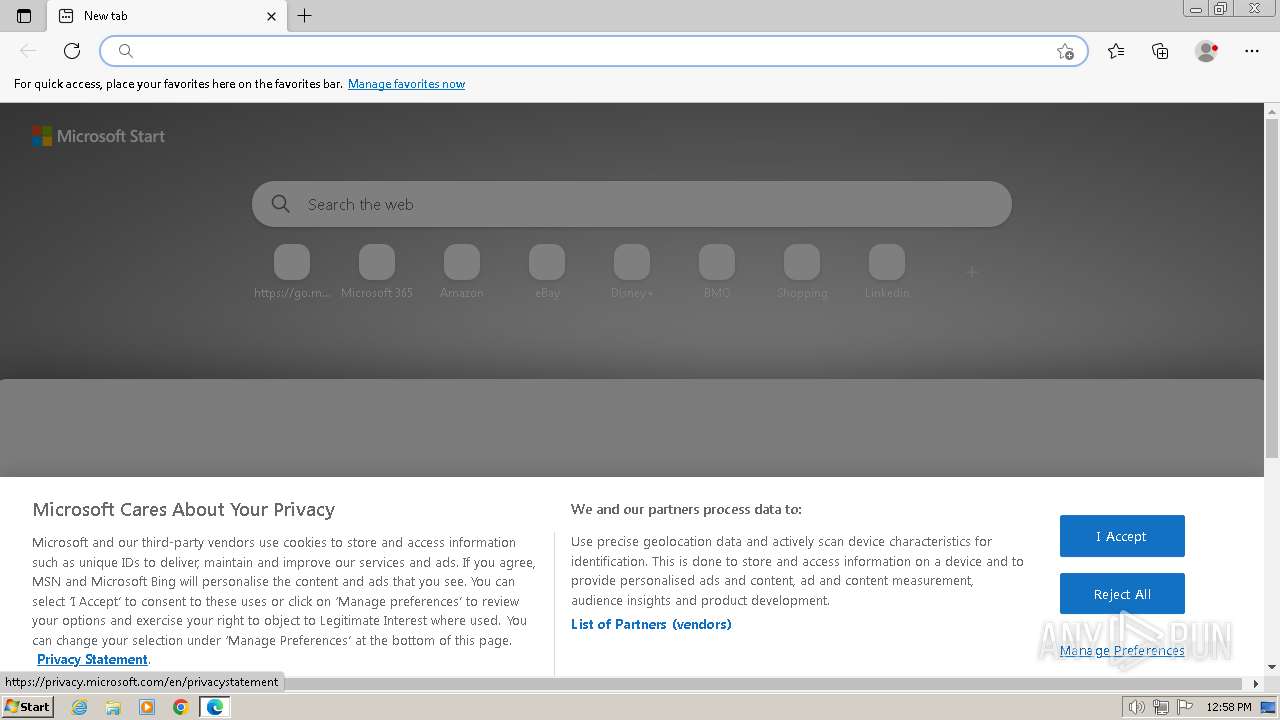Image resolution: width=1280 pixels, height=720 pixels.
Task: Click the Reject All button
Action: (x=1122, y=594)
